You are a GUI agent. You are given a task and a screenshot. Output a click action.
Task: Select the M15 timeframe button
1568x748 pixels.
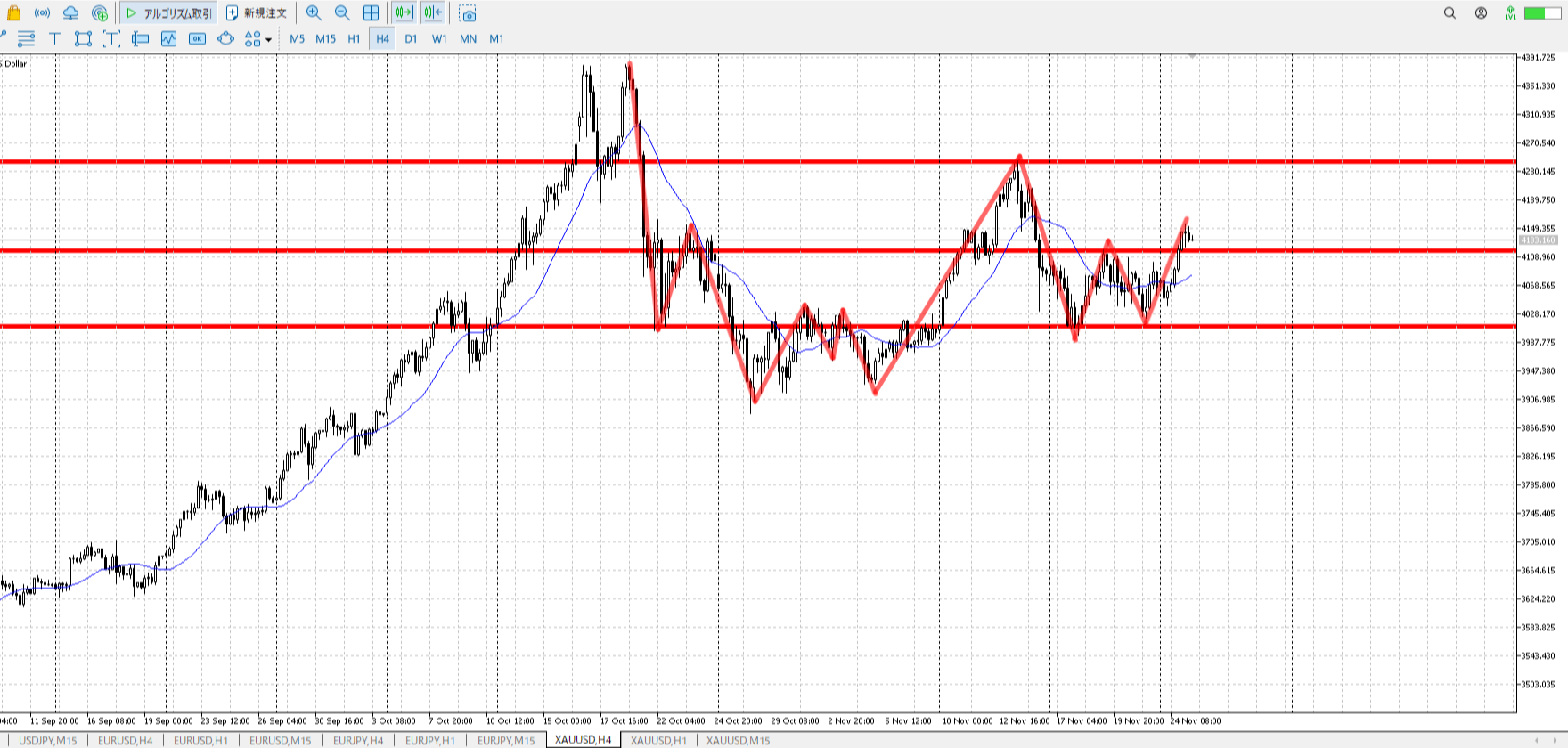(x=325, y=38)
